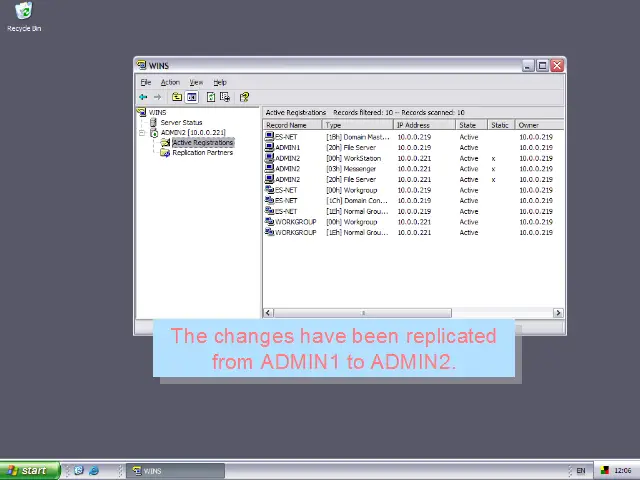This screenshot has width=640, height=480.
Task: Sort by the IP Address column header
Action: click(x=424, y=125)
